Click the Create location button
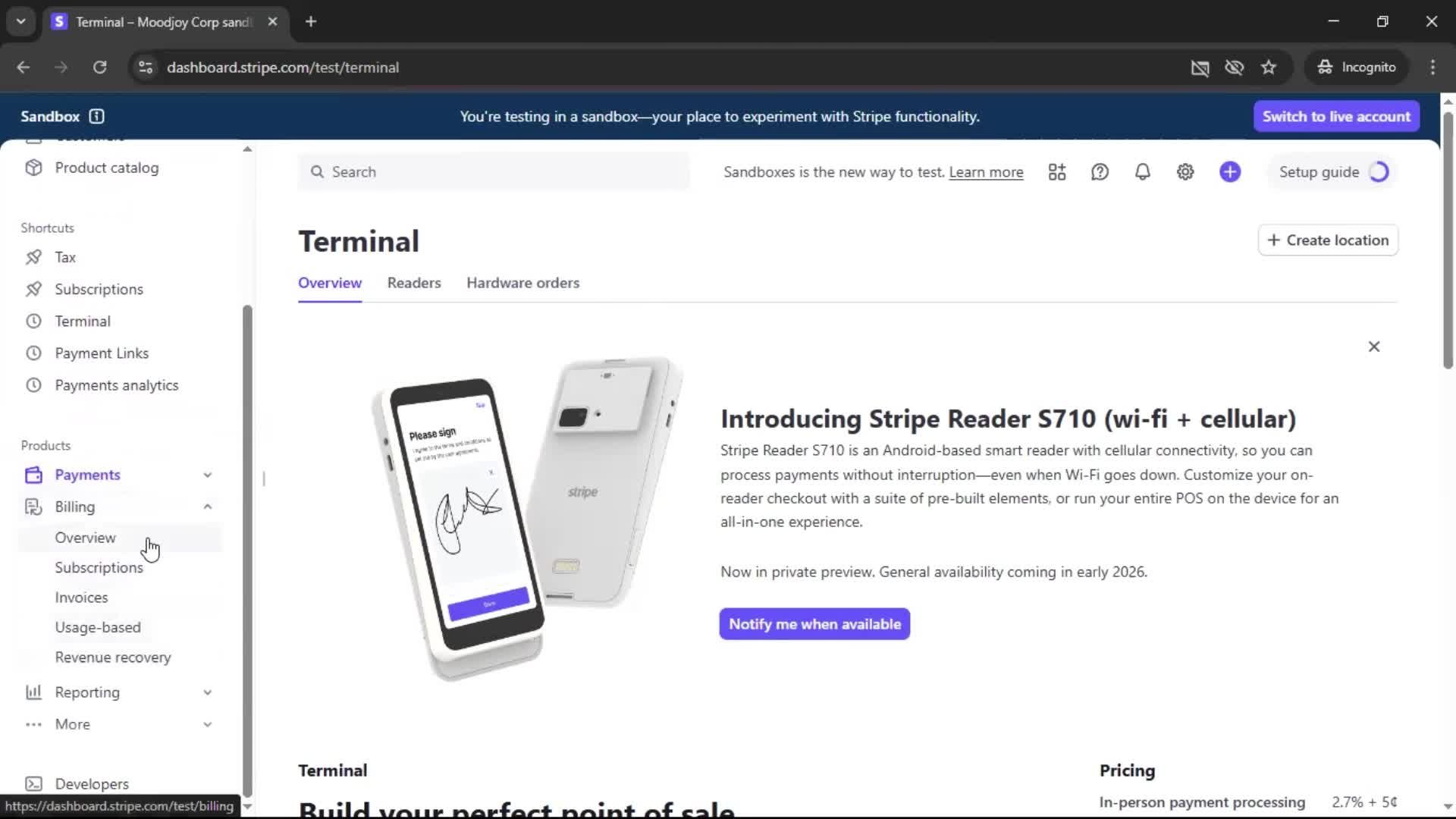 [1328, 240]
